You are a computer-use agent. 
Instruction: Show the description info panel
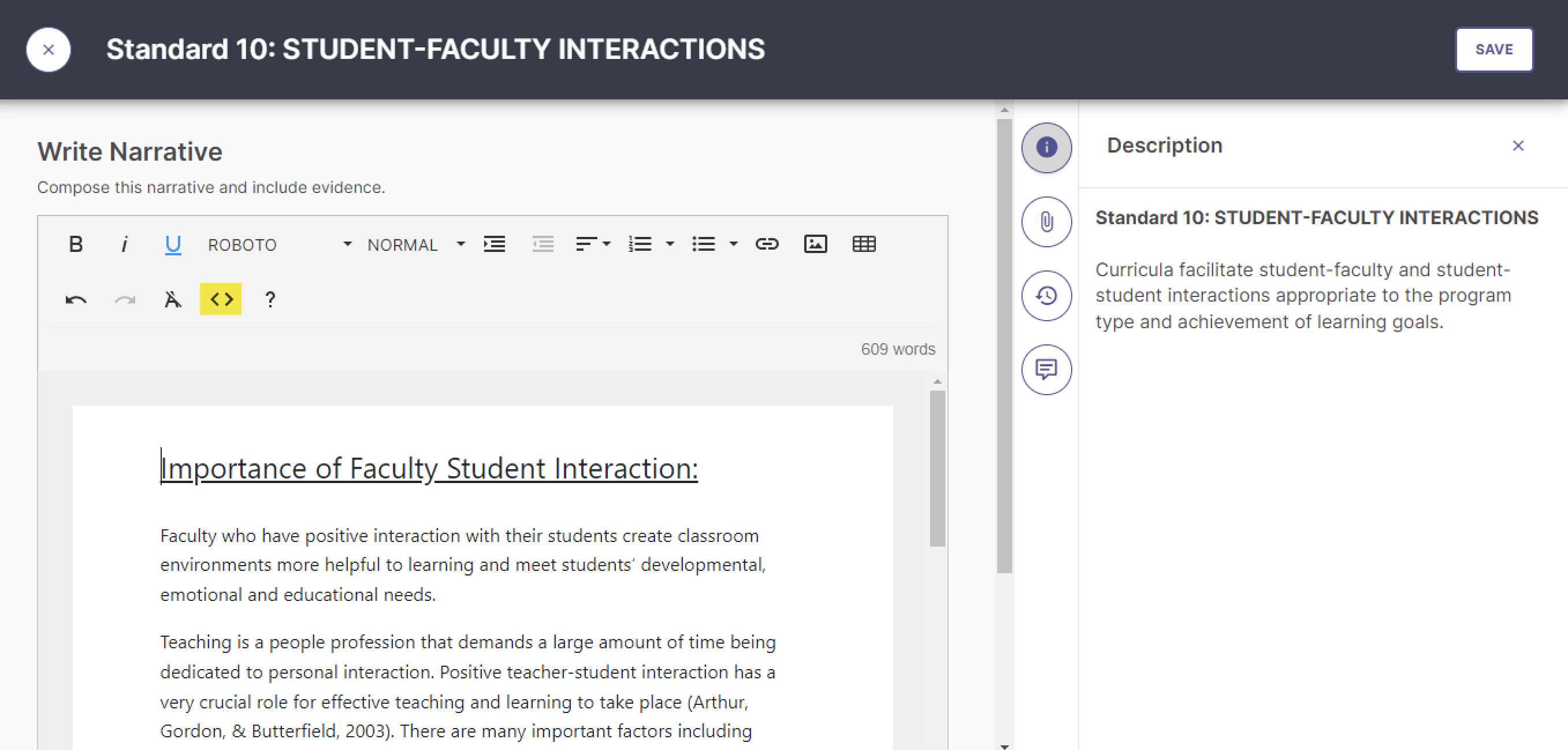point(1047,147)
